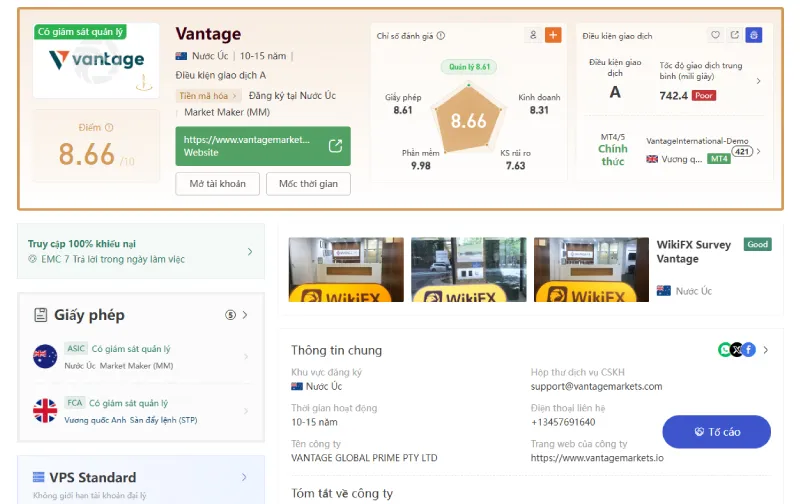Click the EMC icon in complaints banner
800x504 pixels.
[32, 259]
